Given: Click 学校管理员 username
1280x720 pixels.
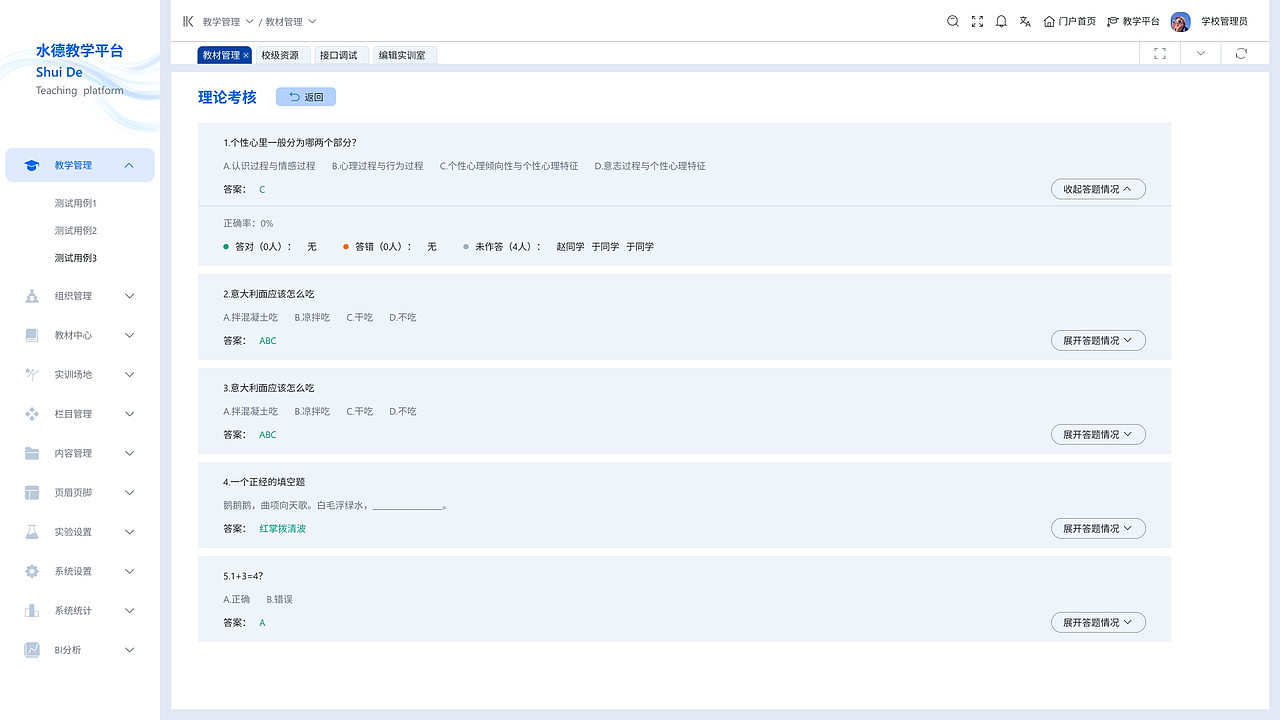Looking at the screenshot, I should pyautogui.click(x=1224, y=21).
